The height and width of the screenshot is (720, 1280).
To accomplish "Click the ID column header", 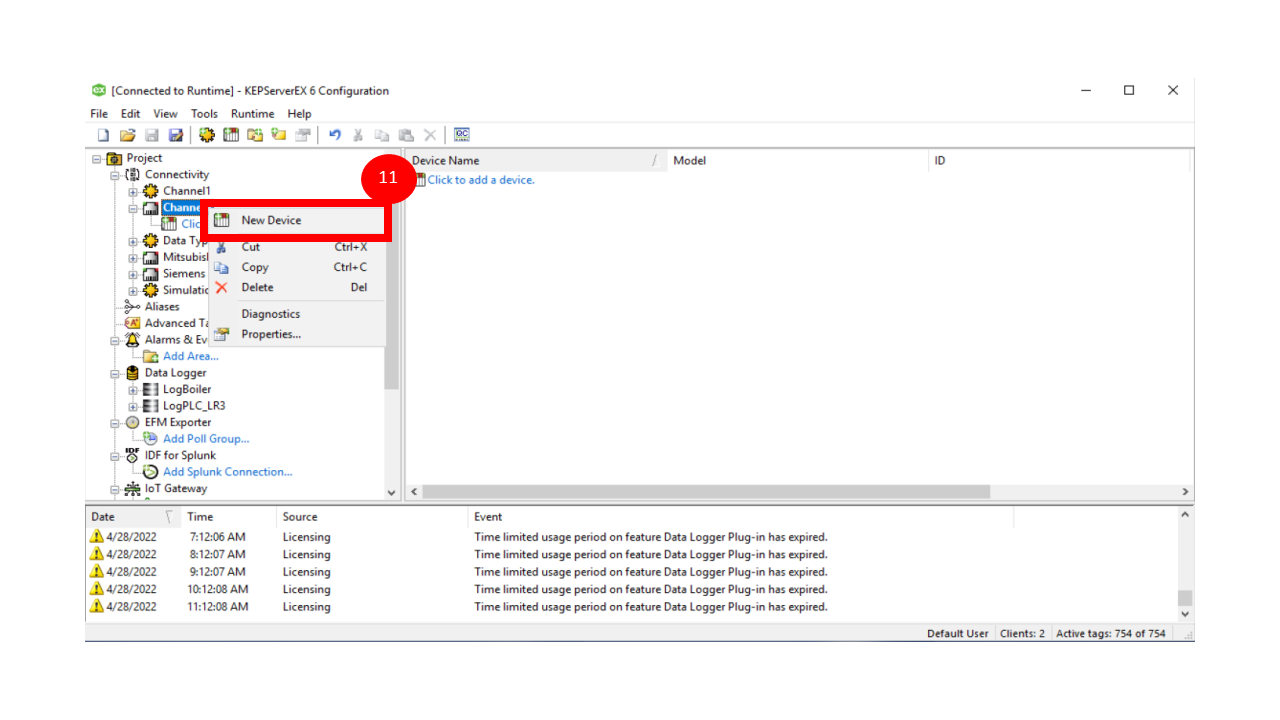I will [x=1059, y=160].
